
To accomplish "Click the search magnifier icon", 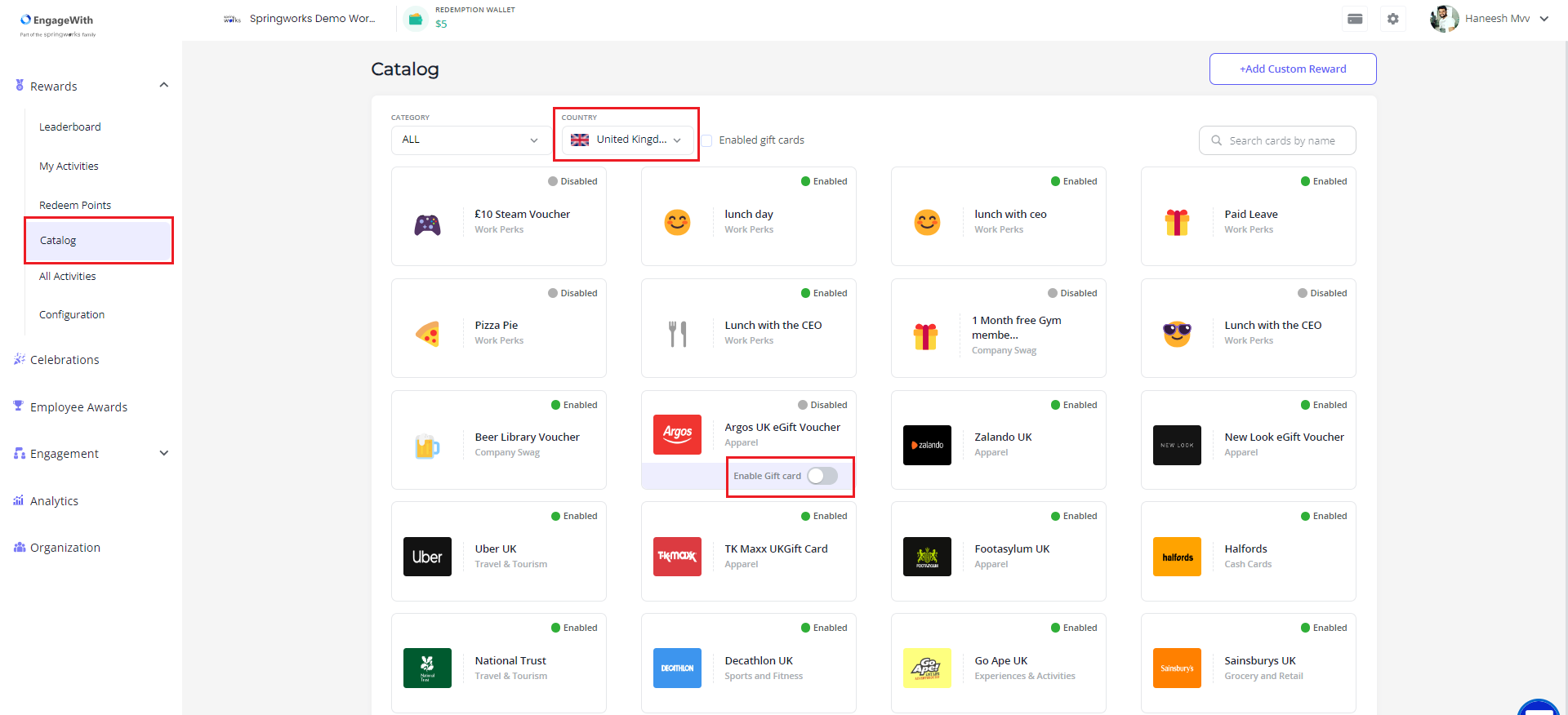I will pos(1216,140).
